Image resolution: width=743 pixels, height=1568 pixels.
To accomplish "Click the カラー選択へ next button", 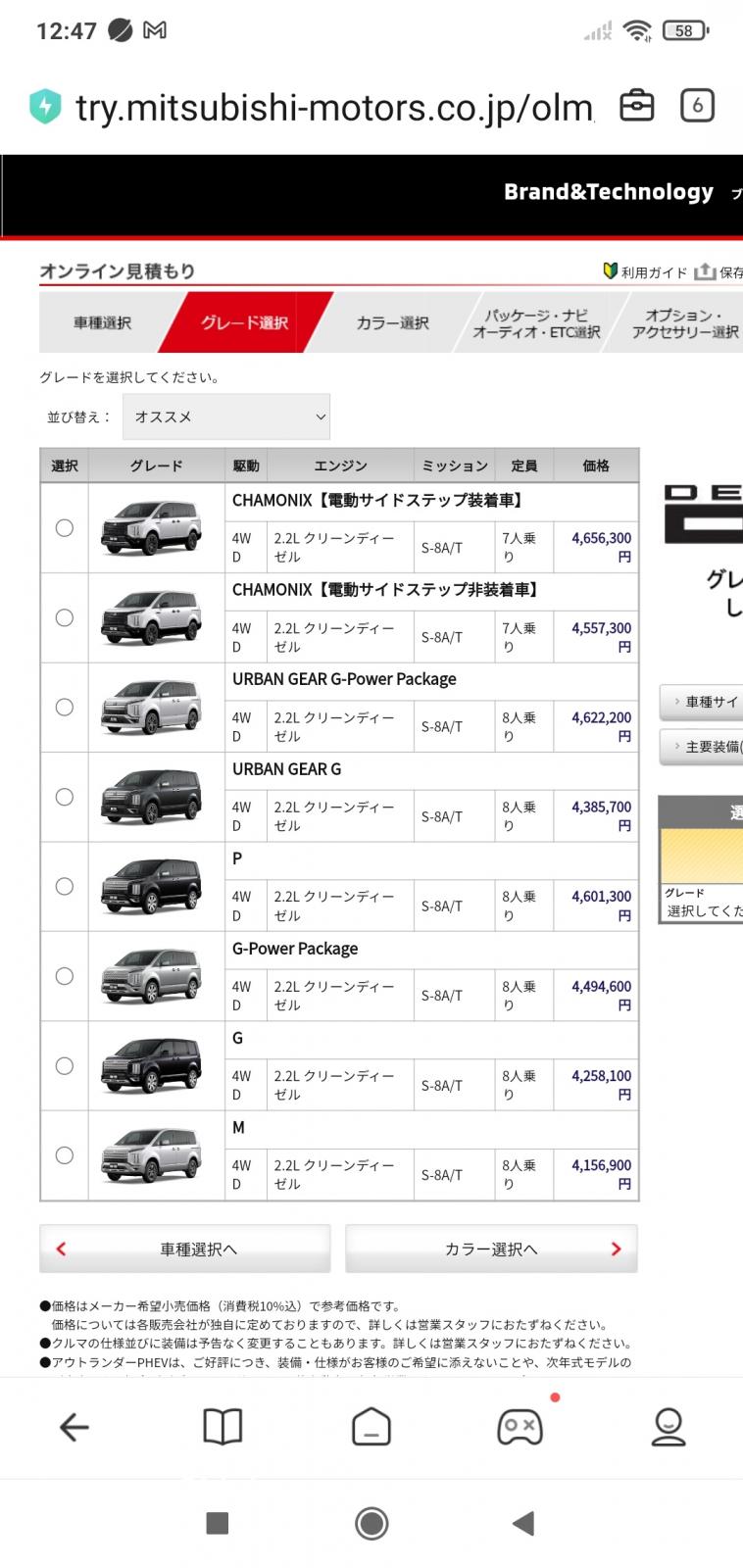I will coord(491,1249).
